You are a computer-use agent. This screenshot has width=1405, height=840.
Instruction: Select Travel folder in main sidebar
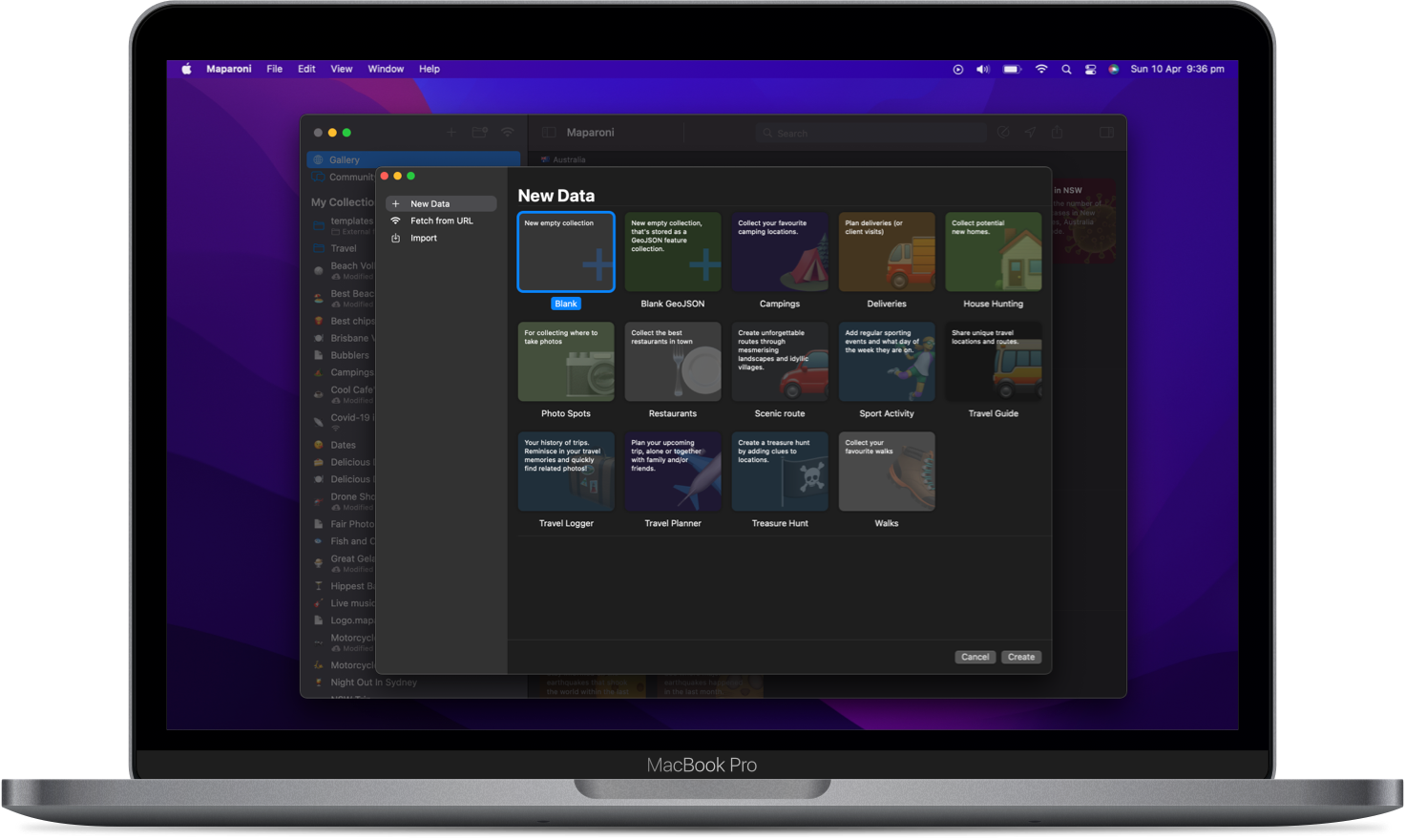[343, 248]
